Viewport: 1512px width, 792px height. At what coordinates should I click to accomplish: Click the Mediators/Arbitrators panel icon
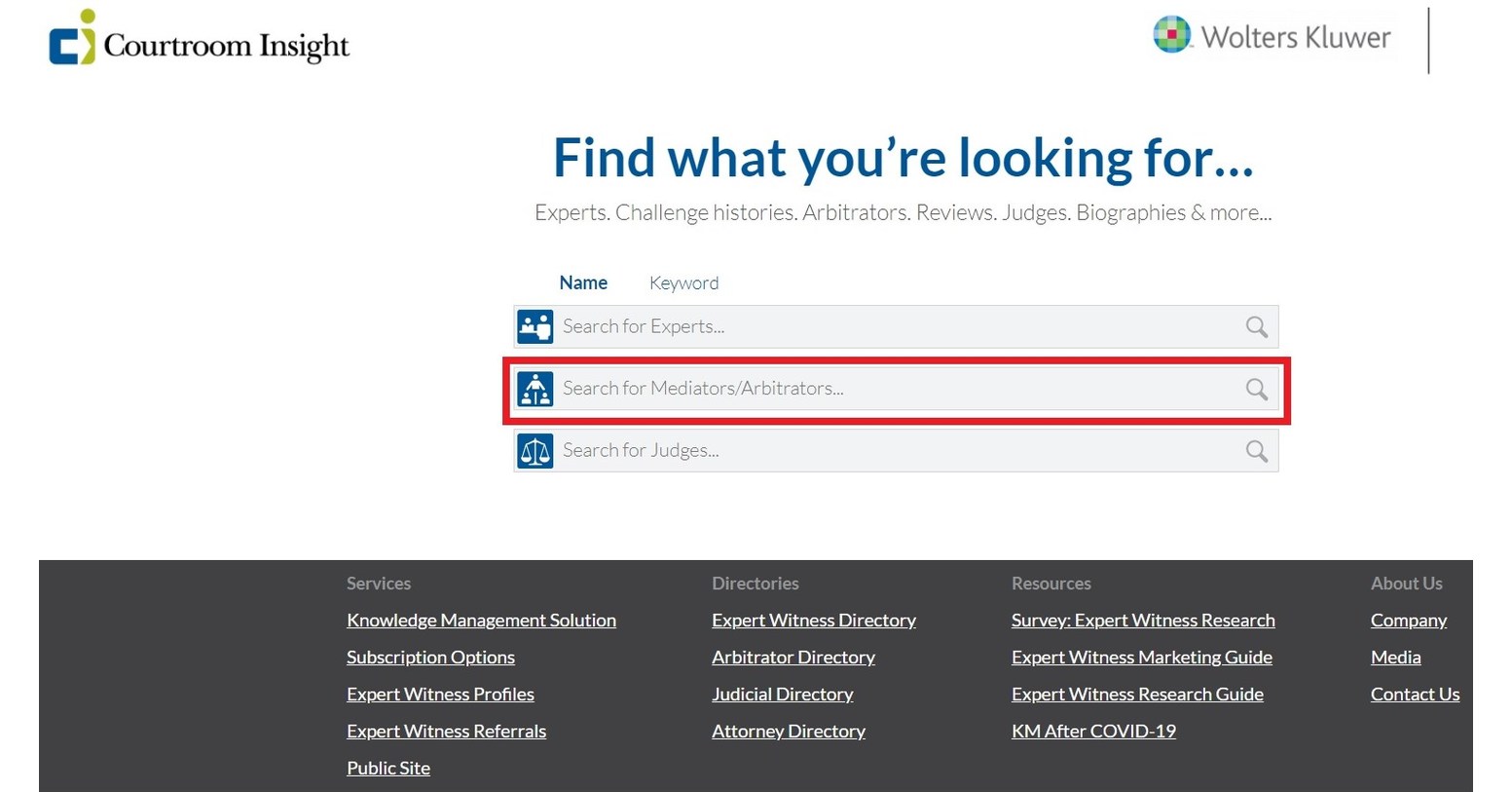[535, 389]
